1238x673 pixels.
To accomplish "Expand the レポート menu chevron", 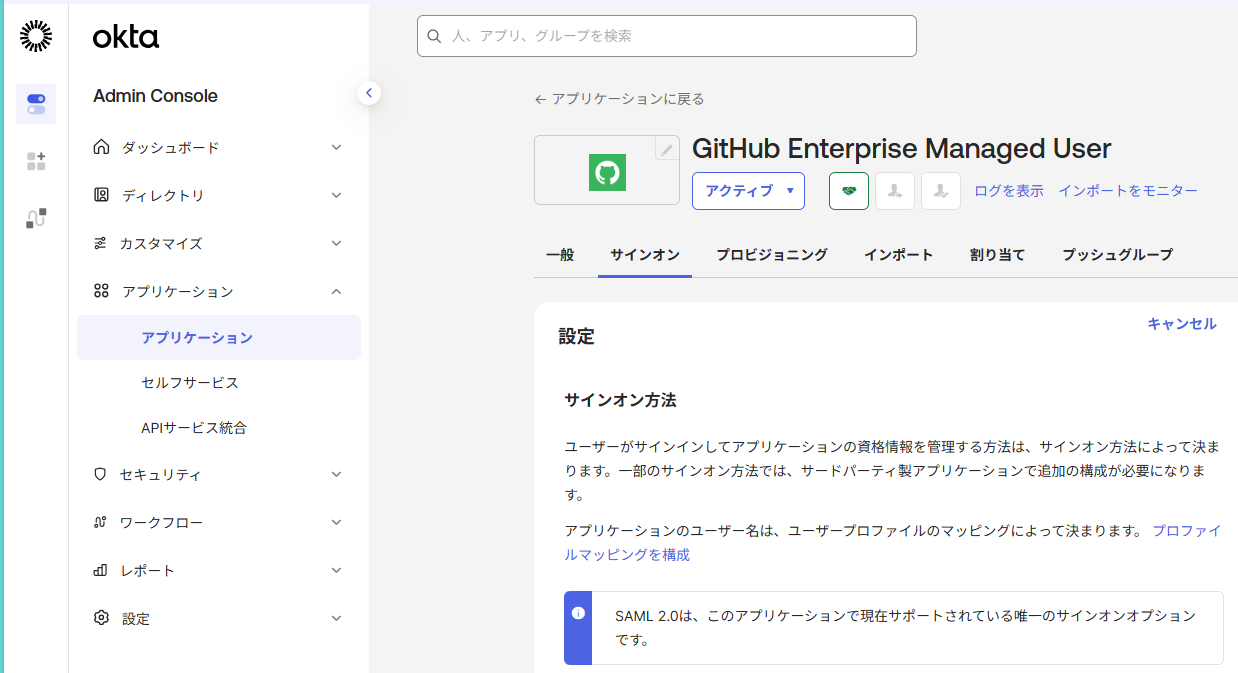I will tap(336, 570).
